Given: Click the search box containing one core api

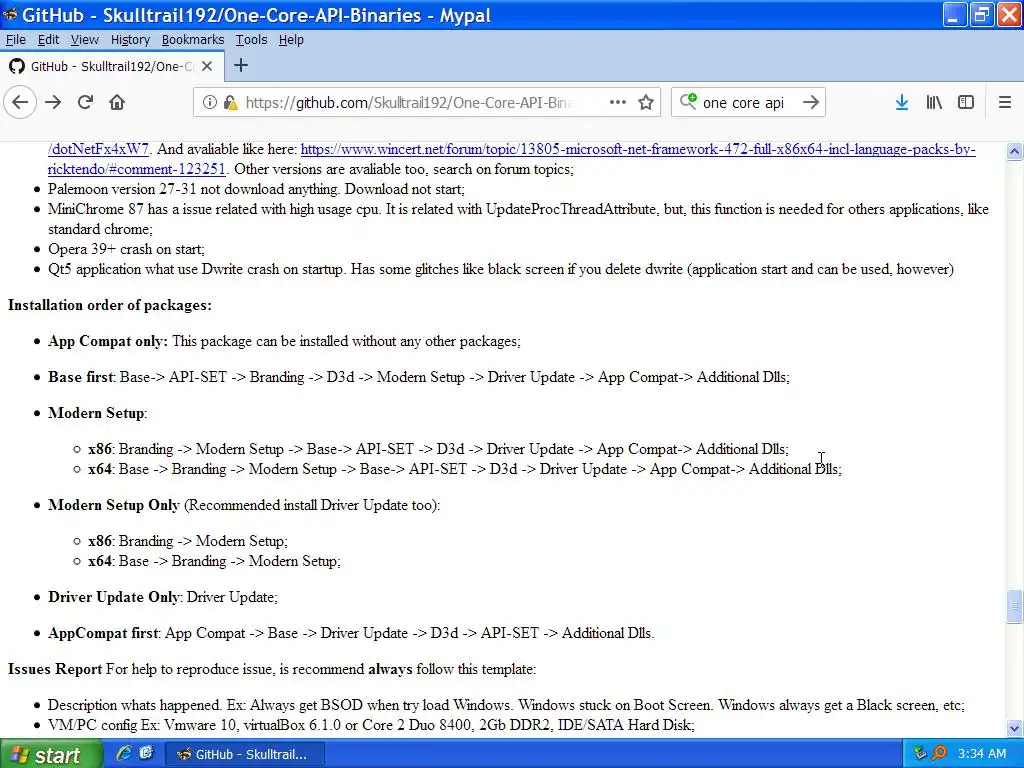Looking at the screenshot, I should pos(748,103).
